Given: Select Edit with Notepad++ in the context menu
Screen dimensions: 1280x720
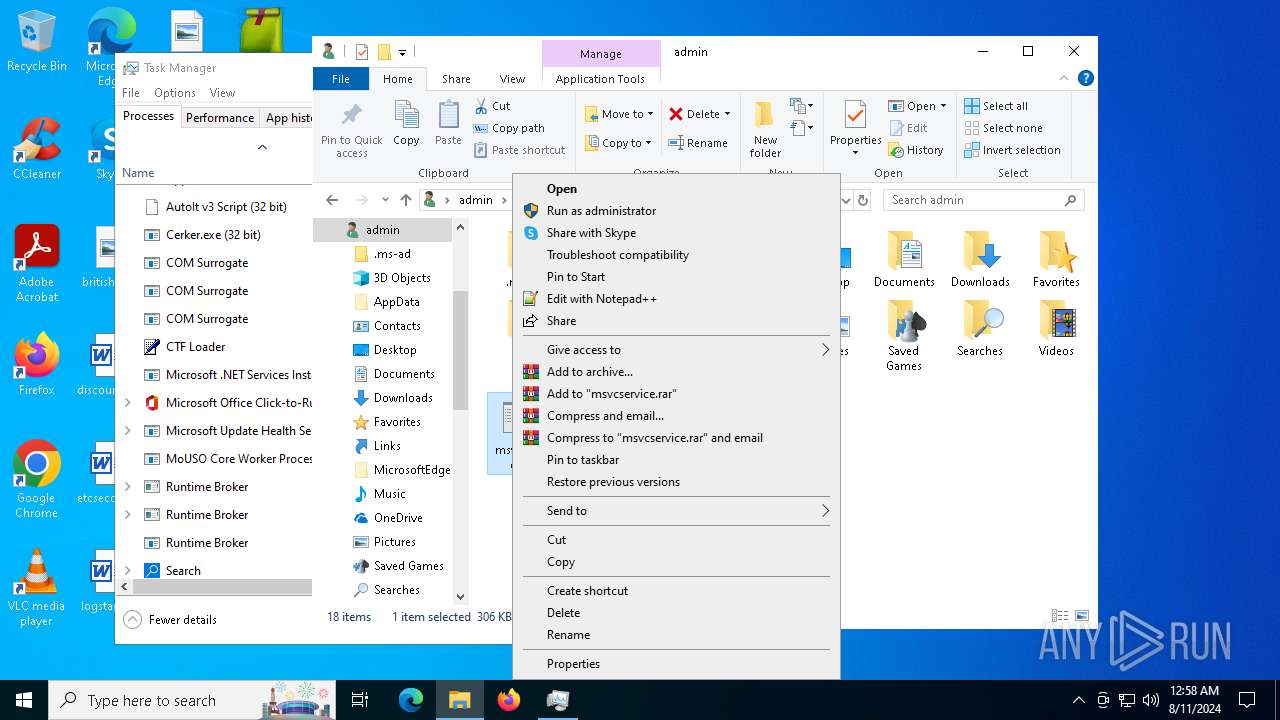Looking at the screenshot, I should [676, 299].
